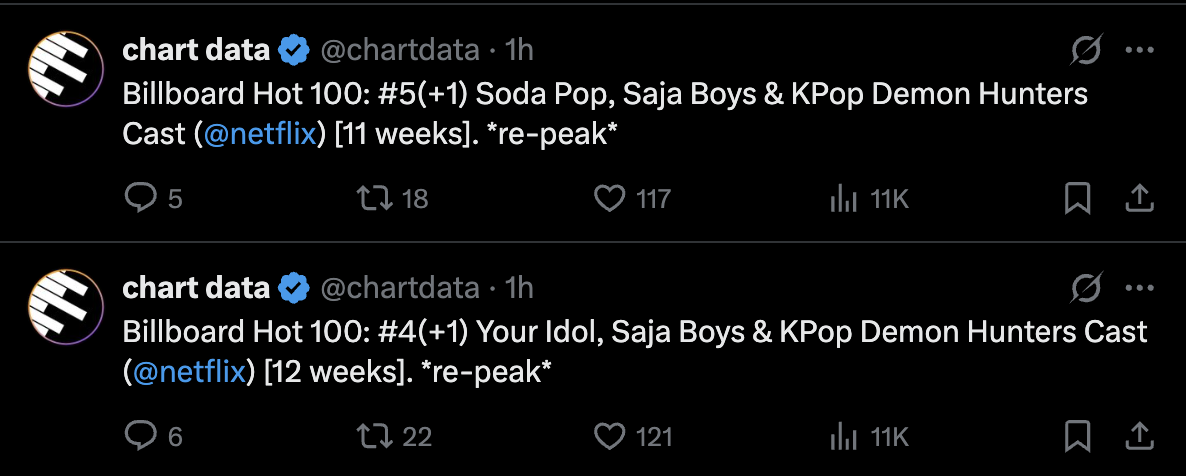This screenshot has height=476, width=1186.
Task: View analytics of the Your Idol tweet
Action: point(845,436)
